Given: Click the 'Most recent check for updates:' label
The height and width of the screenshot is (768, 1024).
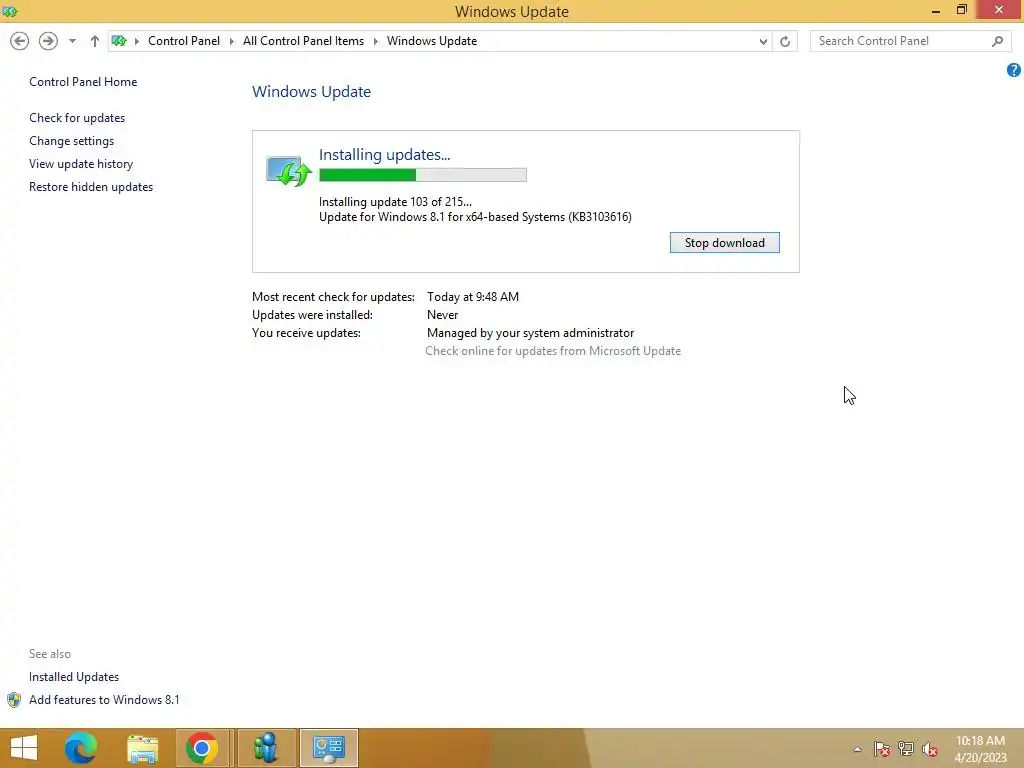Looking at the screenshot, I should 333,296.
